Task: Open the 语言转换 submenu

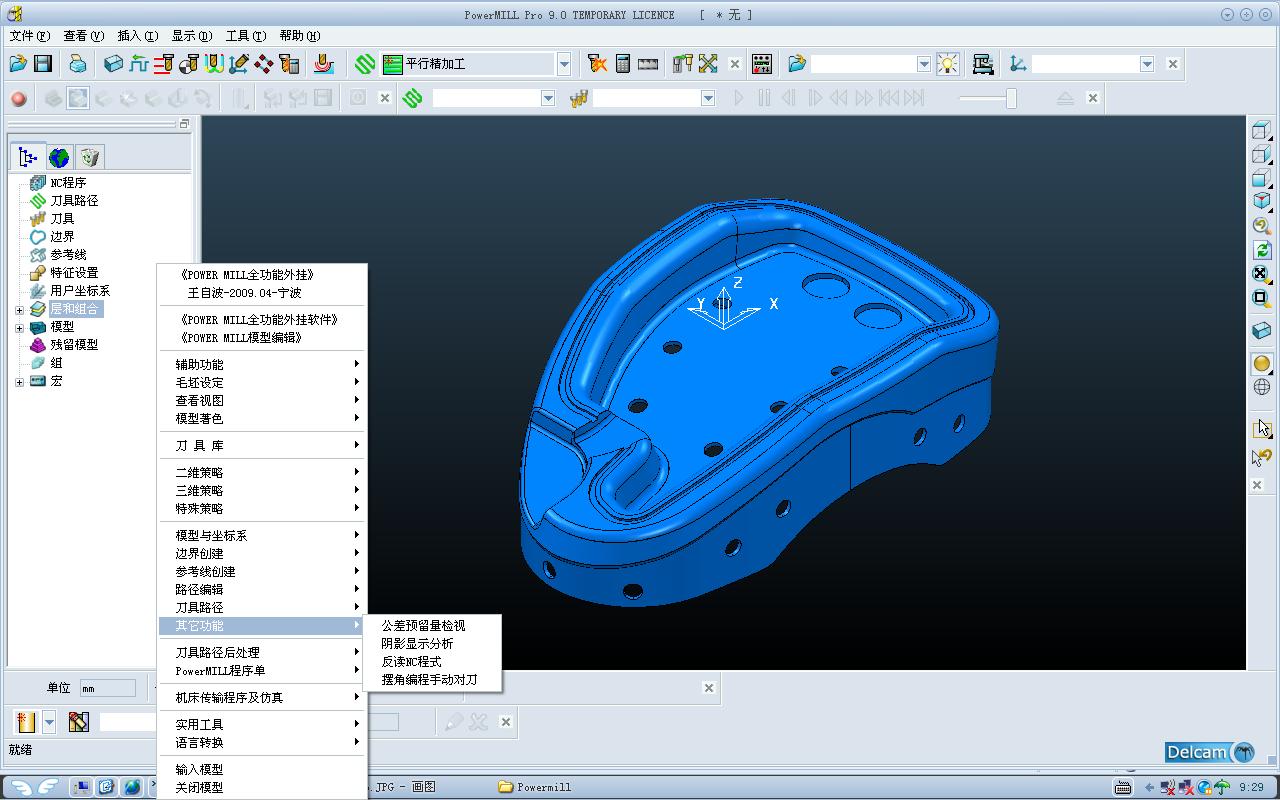Action: pos(264,742)
